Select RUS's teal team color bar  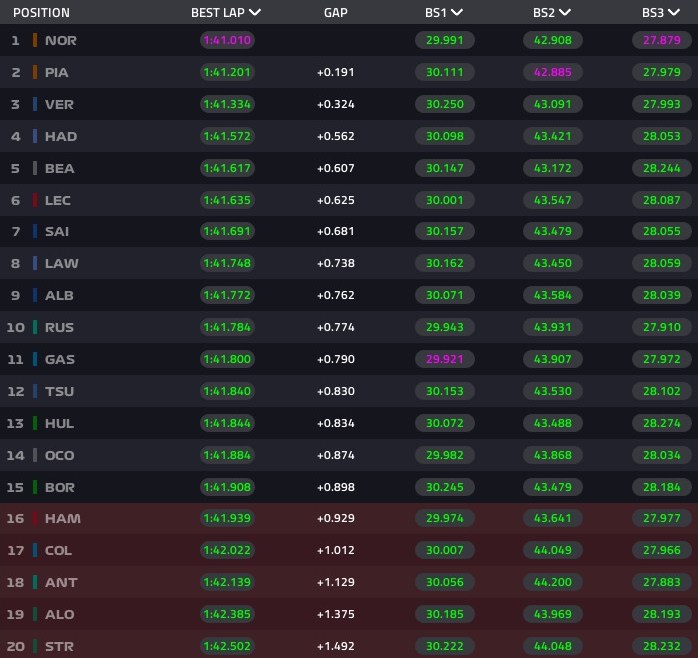(35, 327)
